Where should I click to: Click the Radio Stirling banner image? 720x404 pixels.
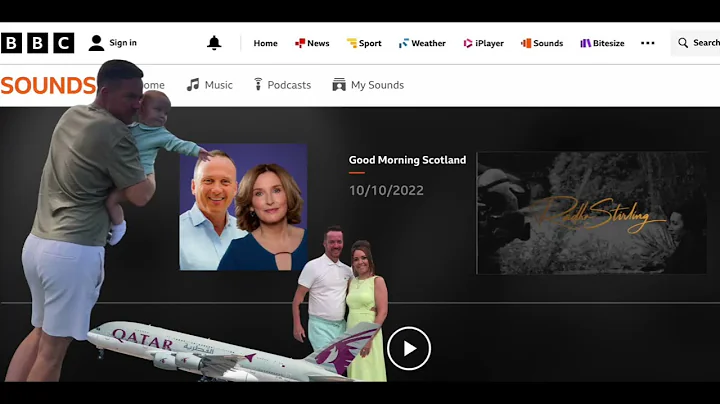592,213
